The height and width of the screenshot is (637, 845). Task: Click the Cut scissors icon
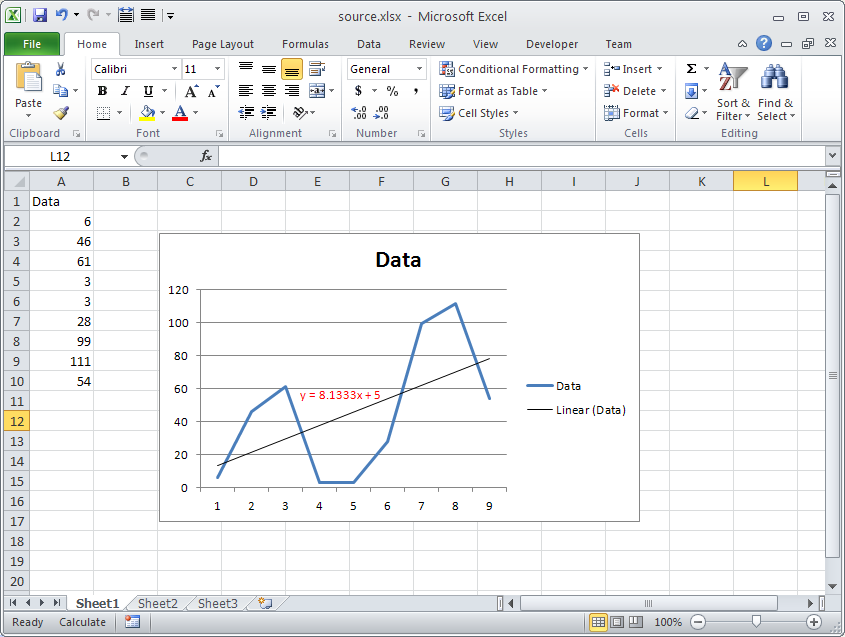point(61,69)
